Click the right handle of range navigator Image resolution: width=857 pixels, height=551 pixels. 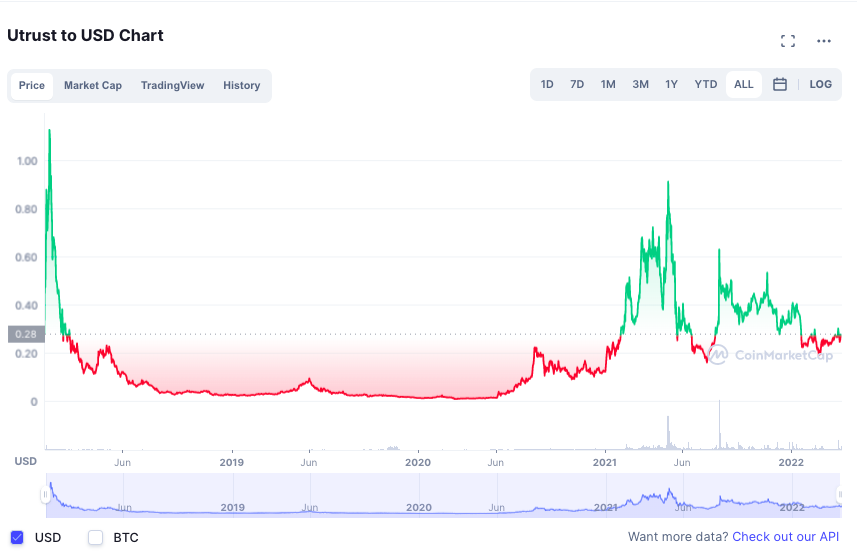(x=840, y=495)
